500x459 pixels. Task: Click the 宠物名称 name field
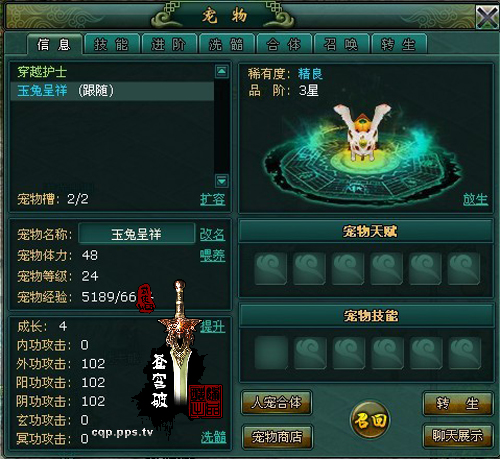[x=137, y=234]
